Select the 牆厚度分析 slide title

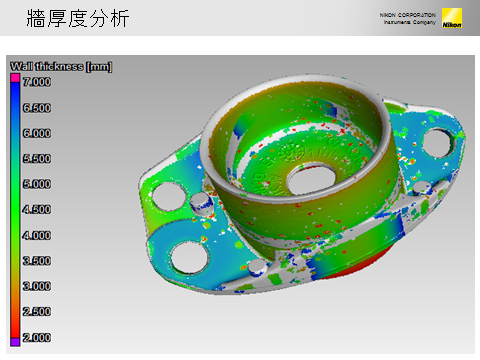(x=78, y=18)
